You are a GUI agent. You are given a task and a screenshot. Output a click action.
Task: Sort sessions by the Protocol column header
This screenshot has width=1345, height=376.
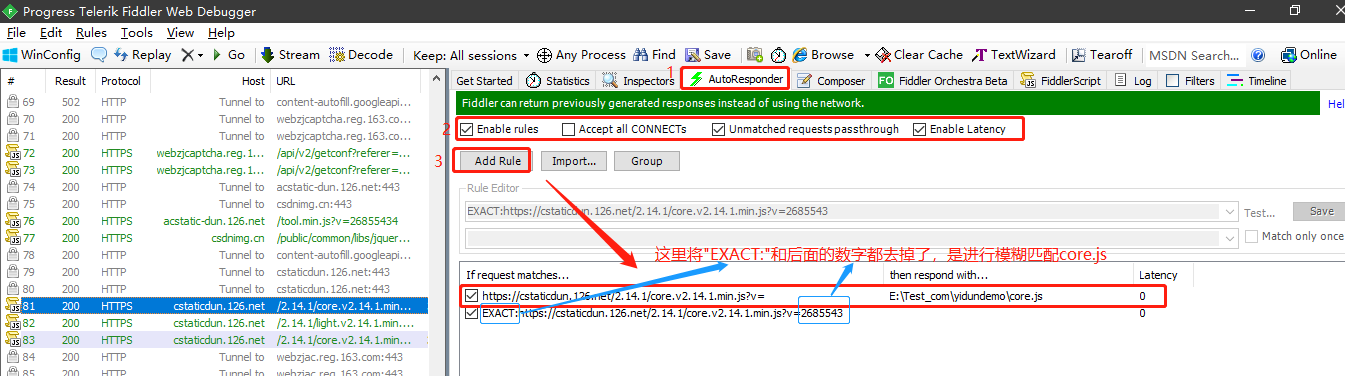(121, 80)
